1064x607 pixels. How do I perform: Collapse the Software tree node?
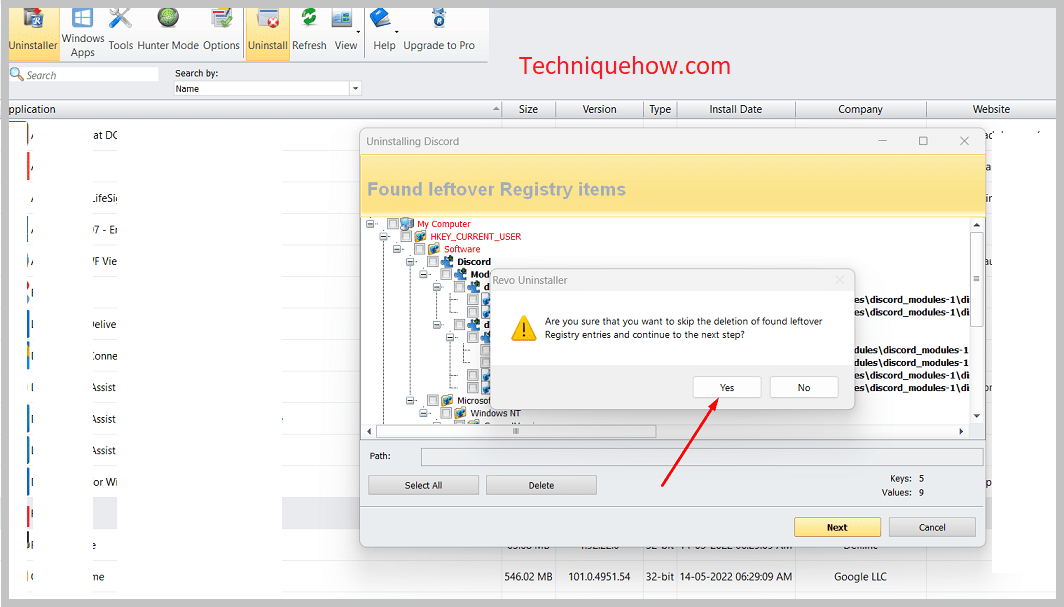397,249
